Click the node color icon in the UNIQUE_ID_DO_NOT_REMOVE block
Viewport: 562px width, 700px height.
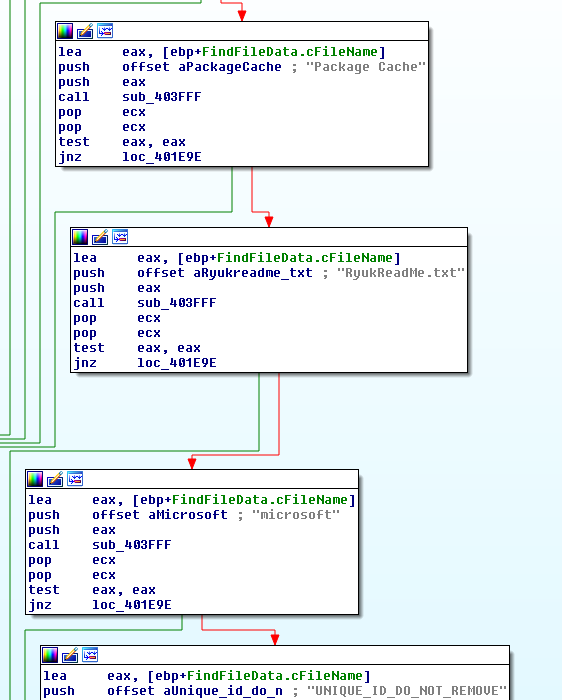(50, 655)
